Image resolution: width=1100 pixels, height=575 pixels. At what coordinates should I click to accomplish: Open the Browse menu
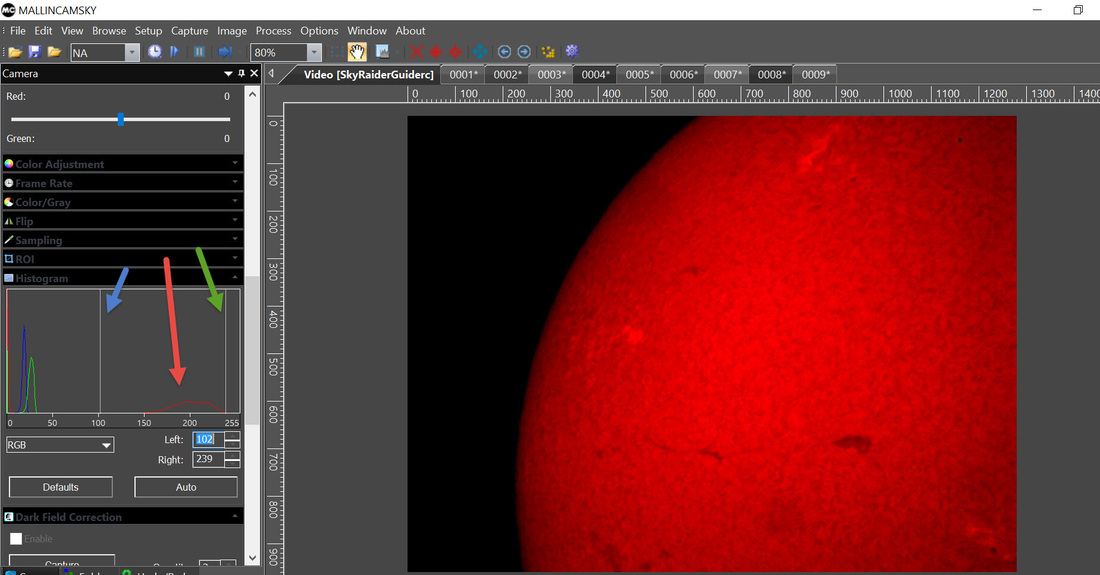[109, 31]
